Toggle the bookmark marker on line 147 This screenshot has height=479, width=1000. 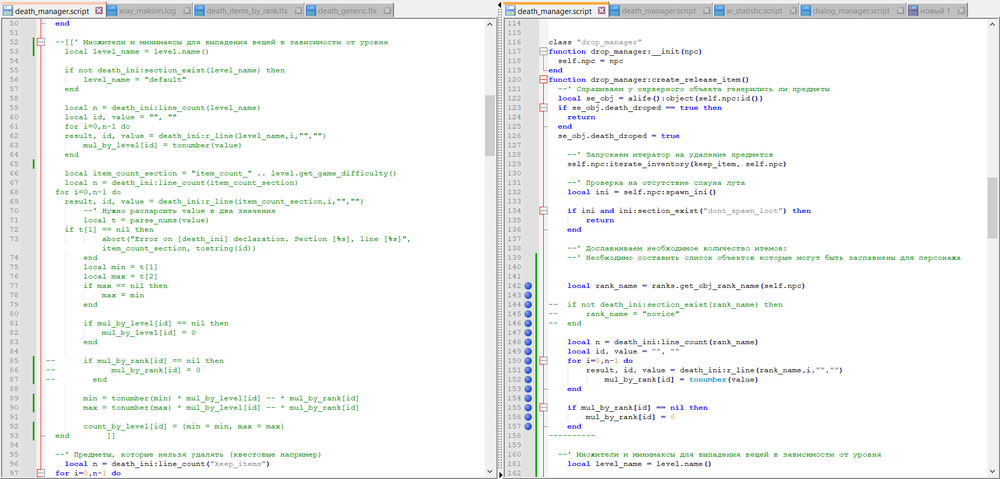tap(528, 332)
